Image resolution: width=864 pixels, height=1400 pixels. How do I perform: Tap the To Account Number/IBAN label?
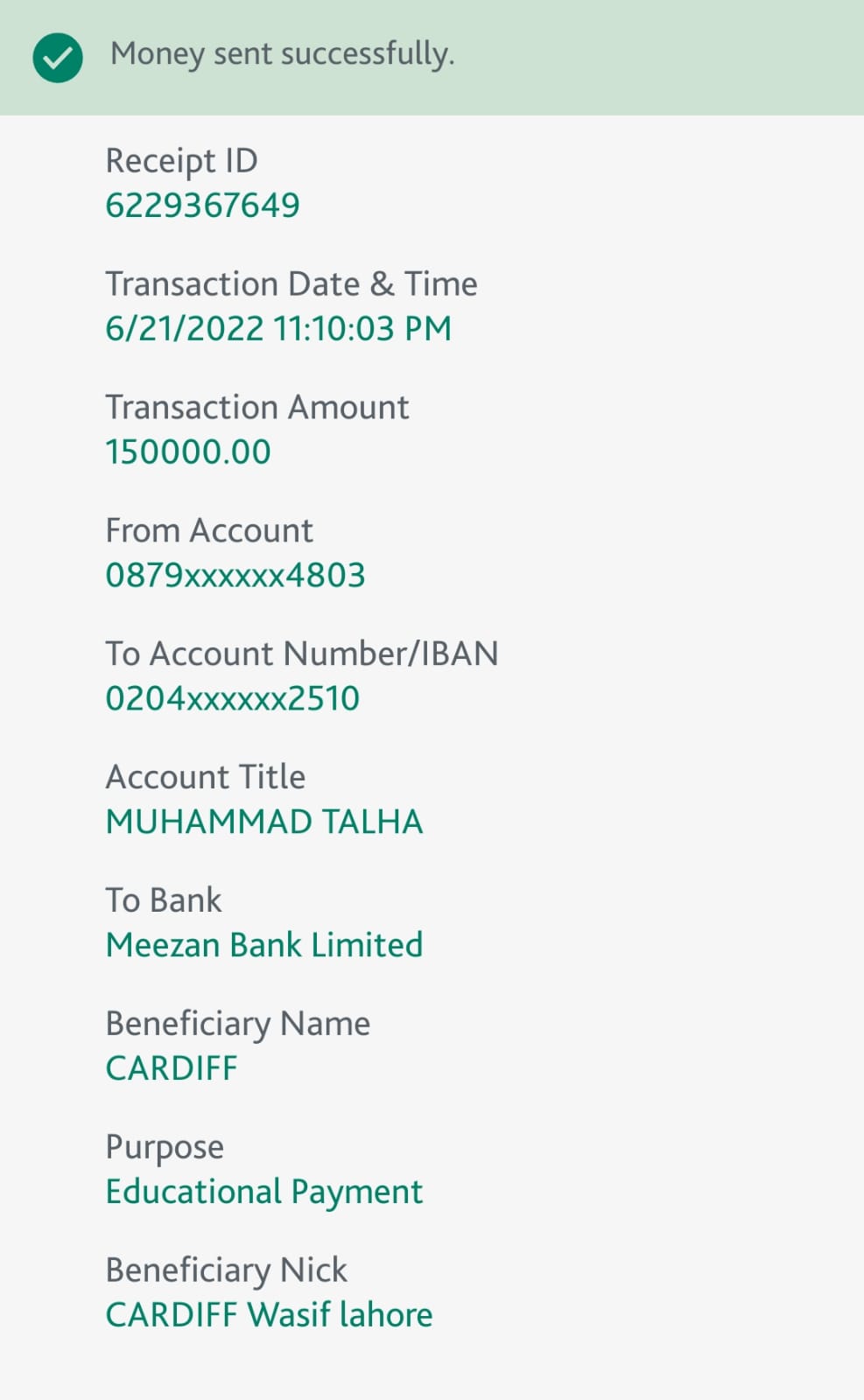click(x=301, y=654)
